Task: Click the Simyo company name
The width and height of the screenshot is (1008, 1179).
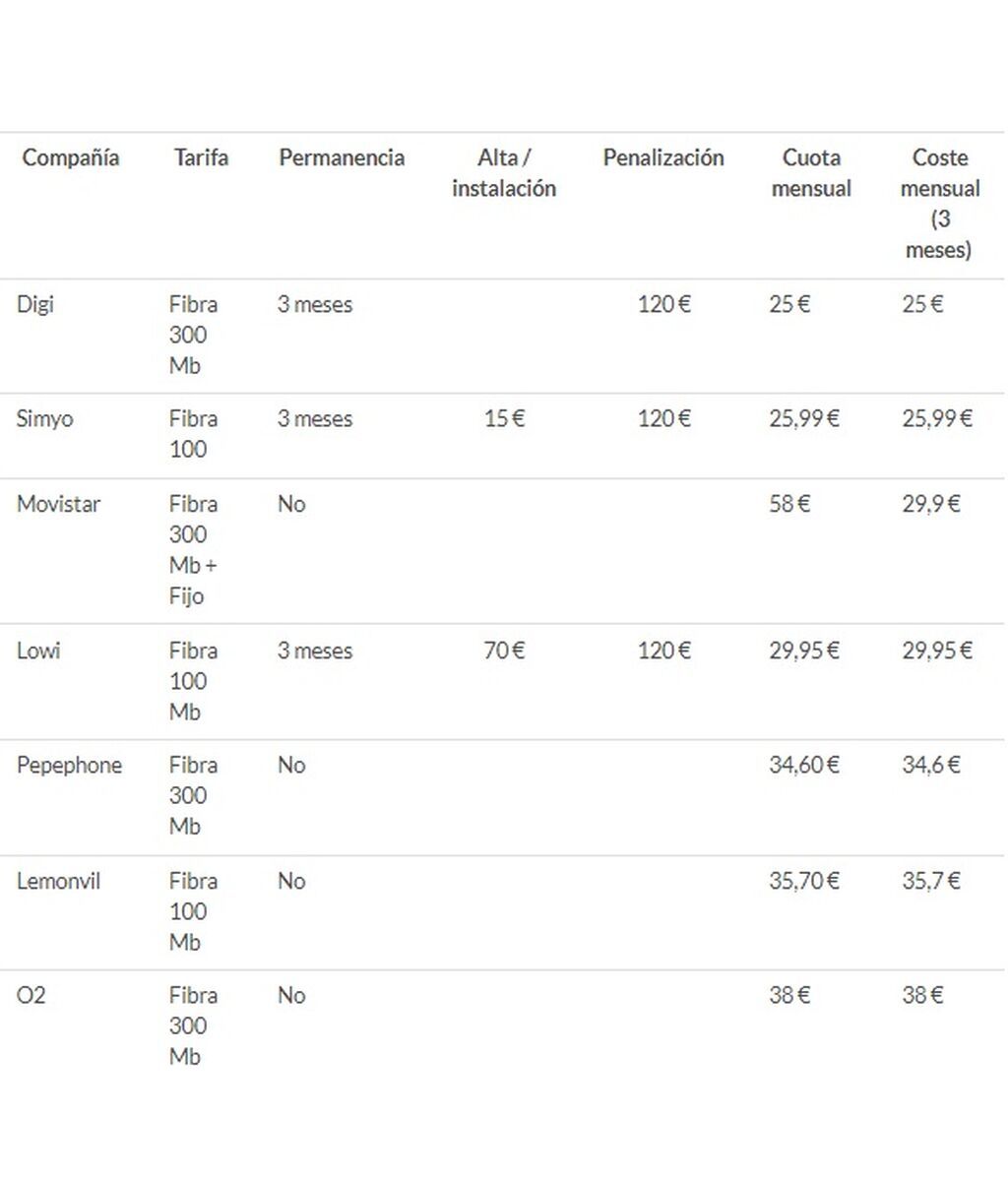Action: [x=45, y=419]
